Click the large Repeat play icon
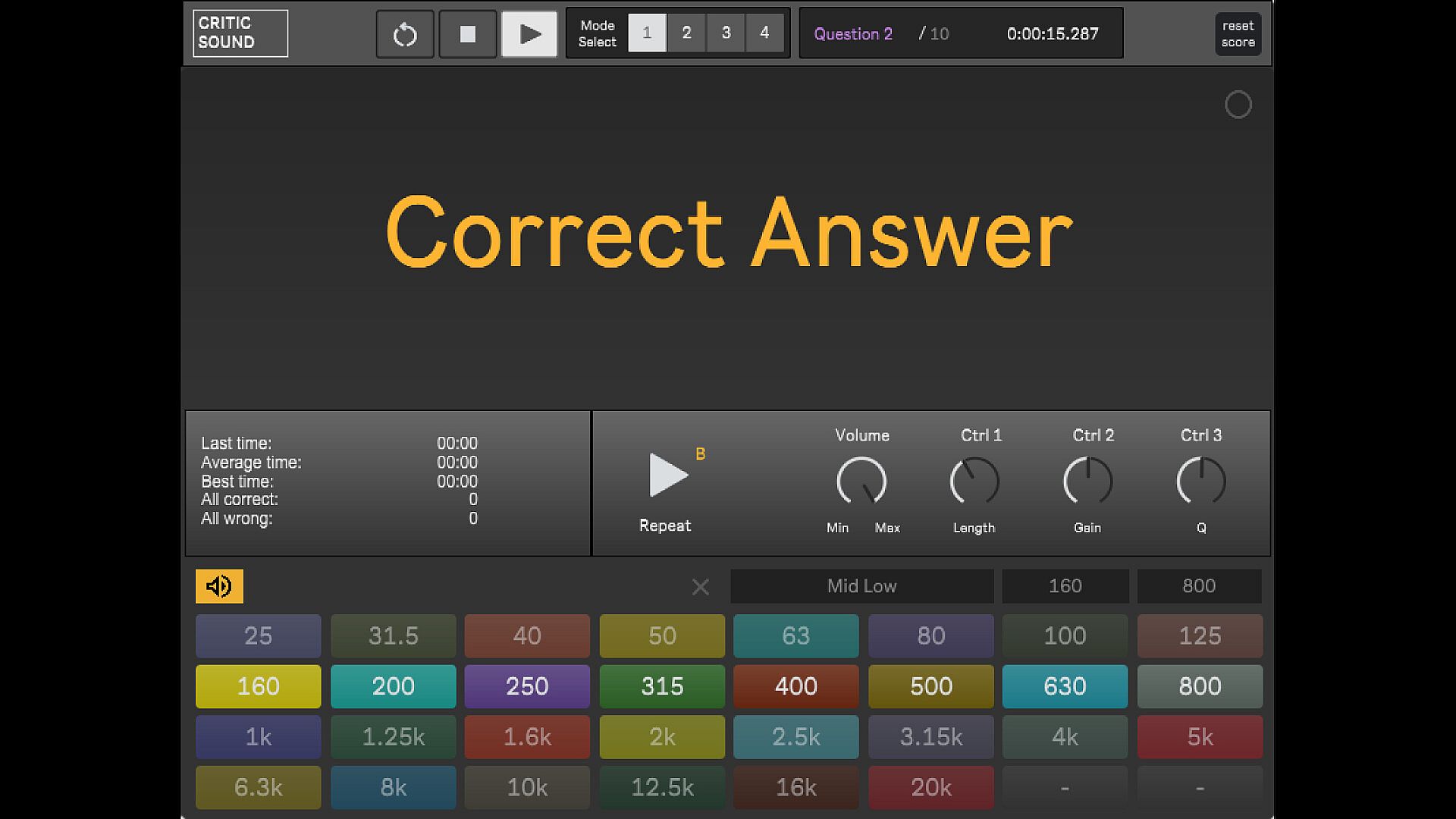 (667, 475)
